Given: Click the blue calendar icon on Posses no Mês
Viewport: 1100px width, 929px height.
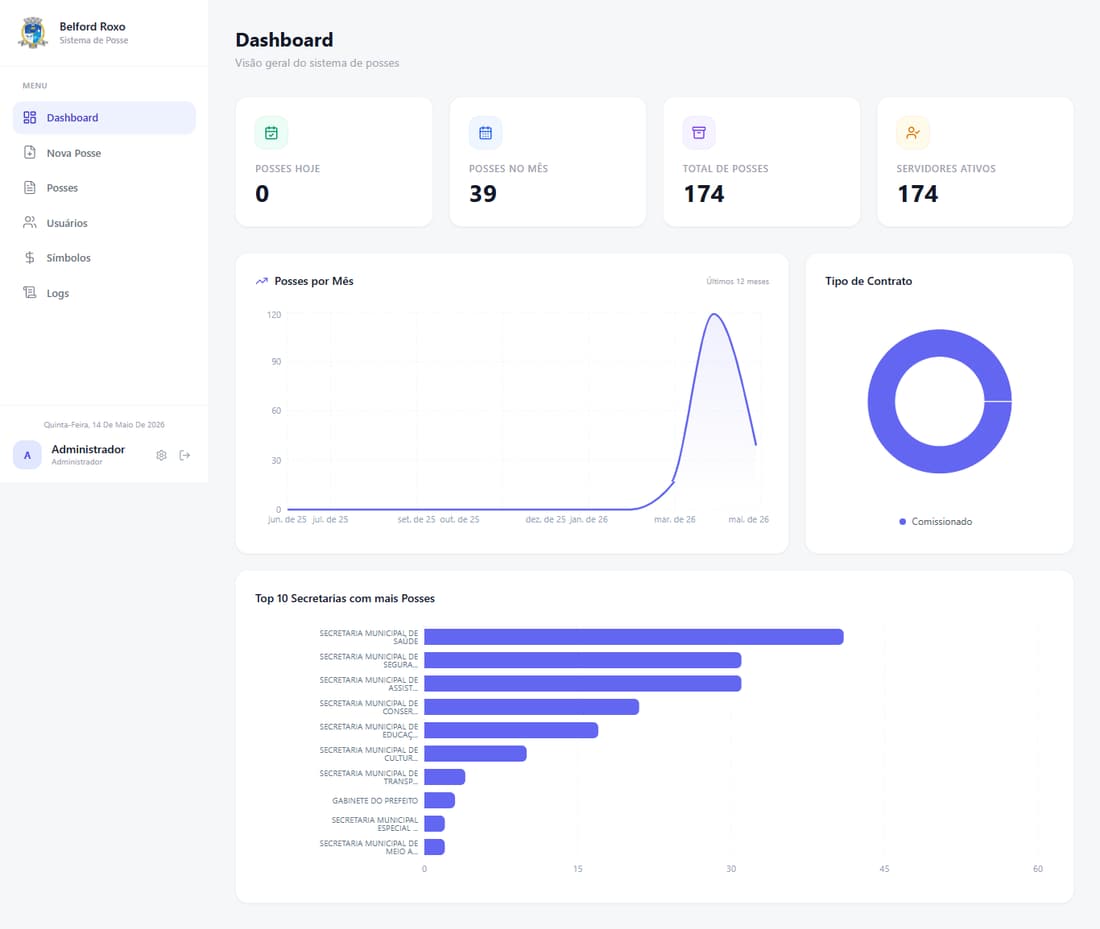Looking at the screenshot, I should [485, 133].
